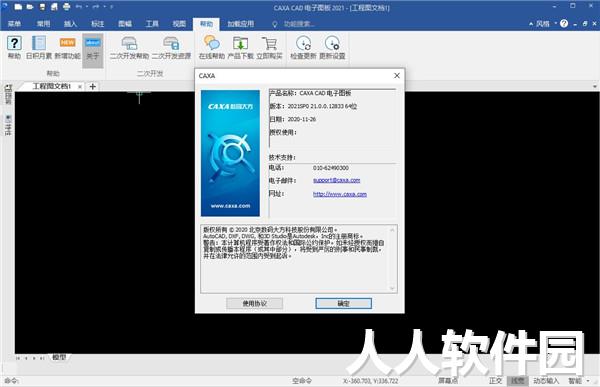Click the function search lightbulb icon
Image resolution: width=600 pixels, height=387 pixels.
click(274, 24)
